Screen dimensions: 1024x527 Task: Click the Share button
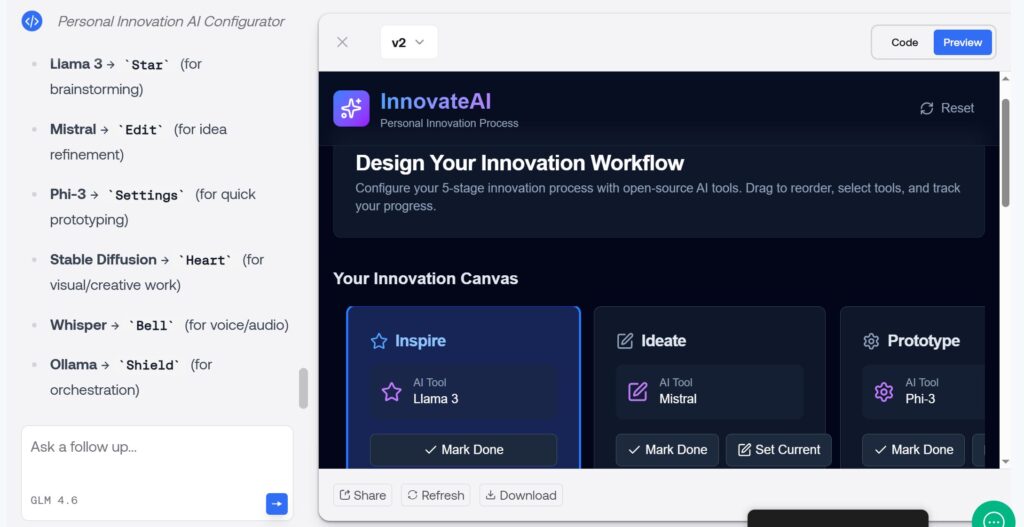point(362,495)
